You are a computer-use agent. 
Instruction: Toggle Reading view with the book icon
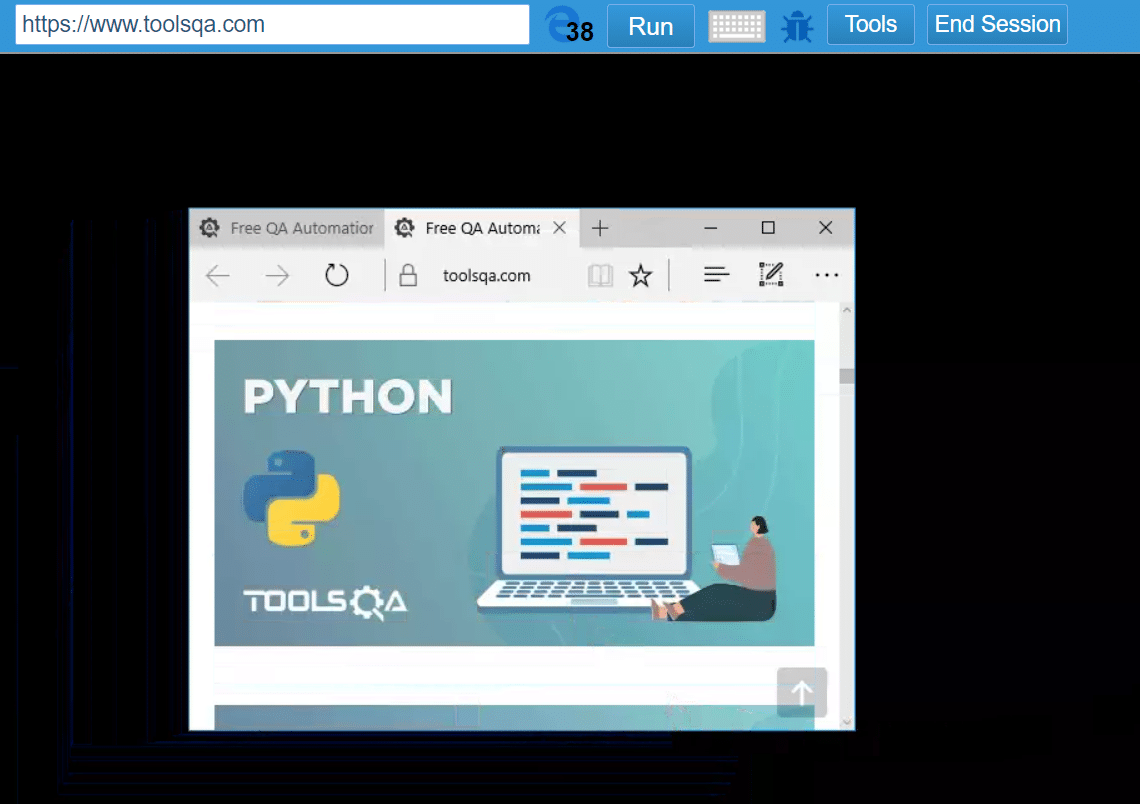pyautogui.click(x=600, y=275)
